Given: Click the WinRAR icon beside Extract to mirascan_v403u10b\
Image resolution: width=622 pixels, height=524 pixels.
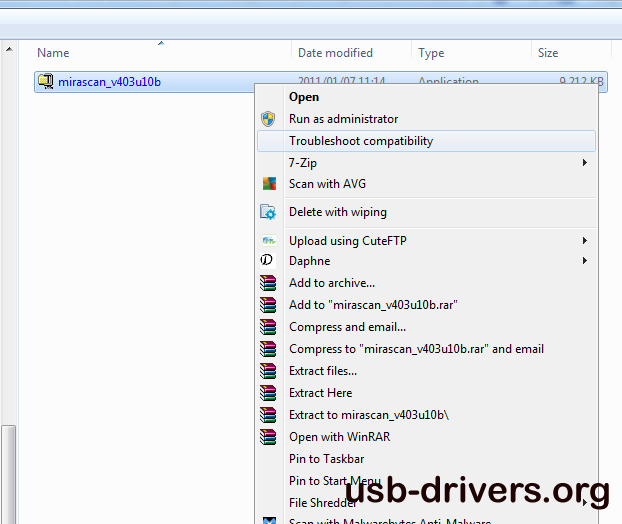Looking at the screenshot, I should click(x=268, y=415).
